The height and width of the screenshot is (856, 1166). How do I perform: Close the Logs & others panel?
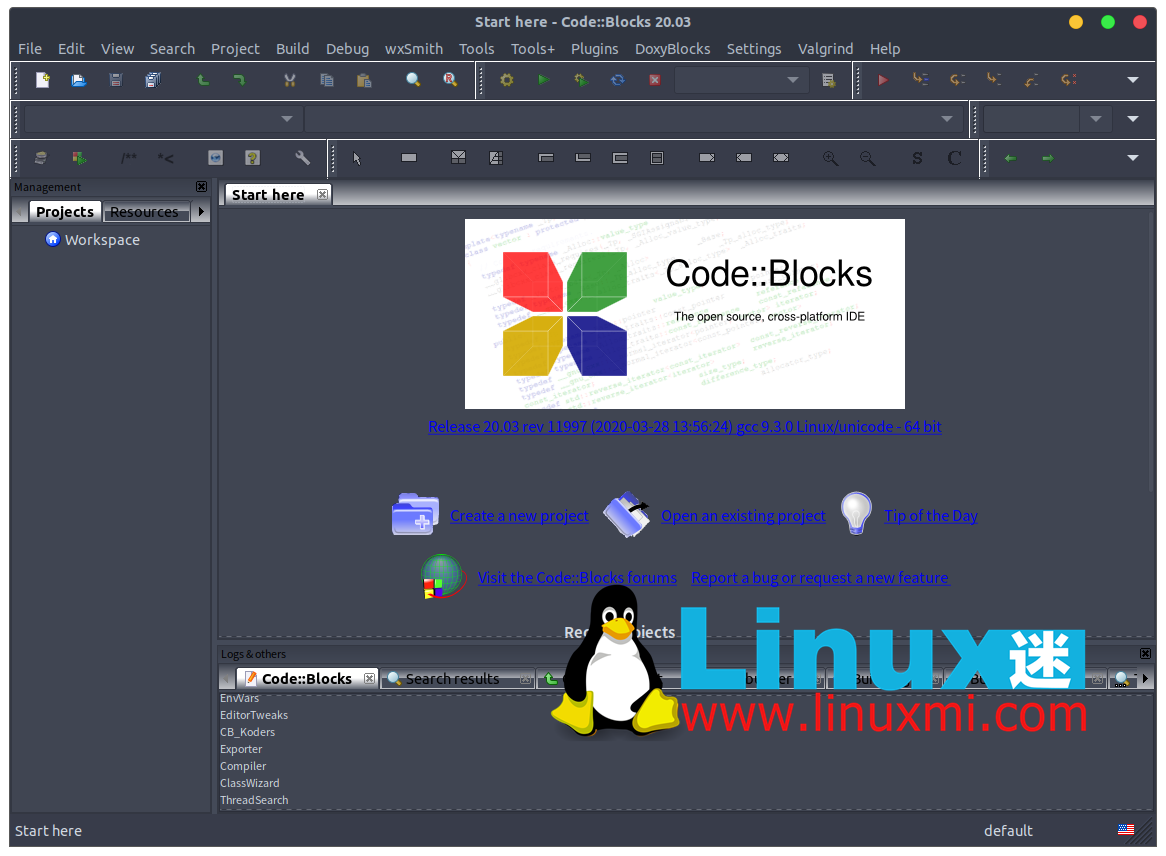[1145, 653]
